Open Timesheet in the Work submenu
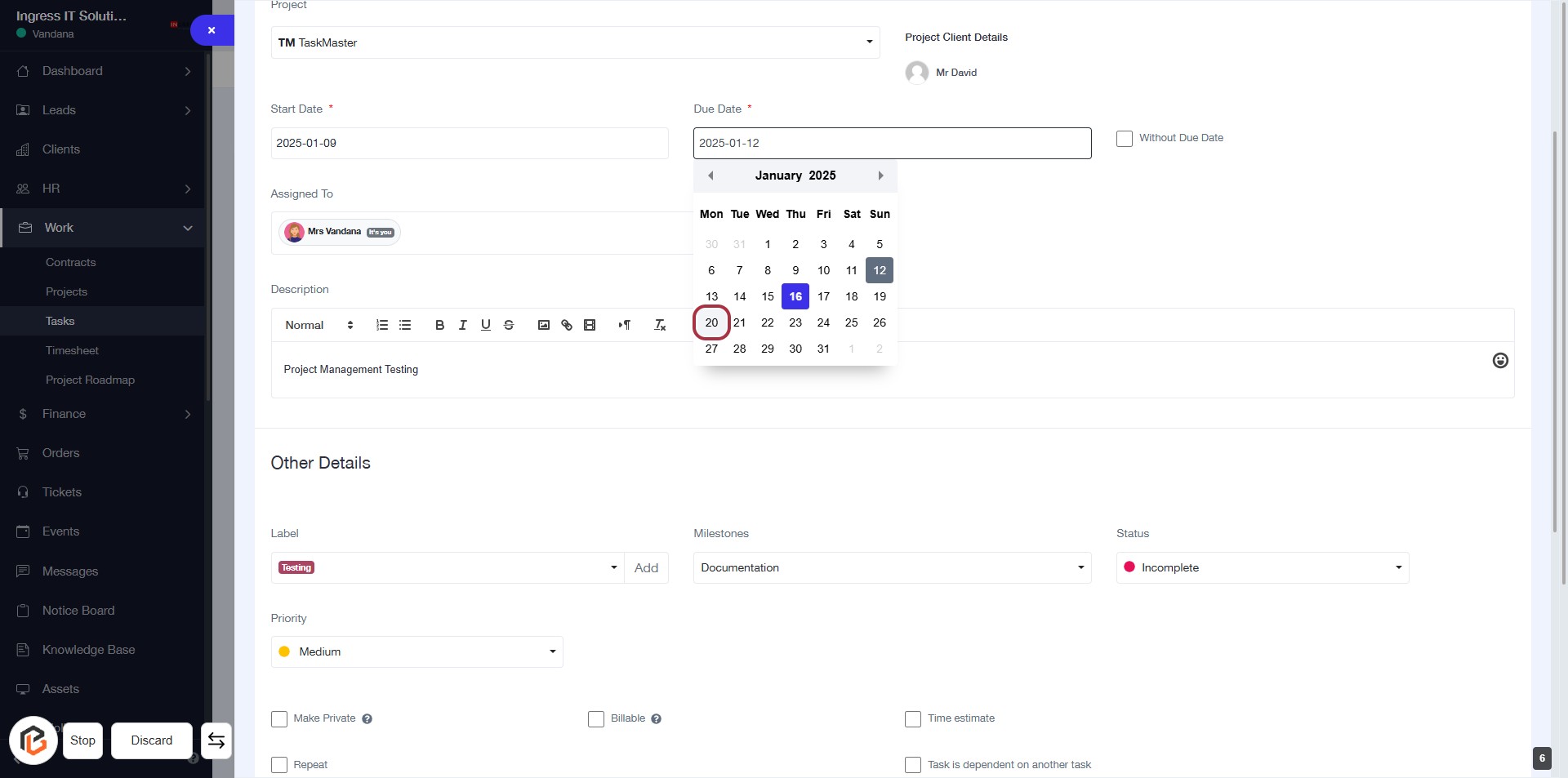Screen dimensions: 1568x778 [72, 350]
